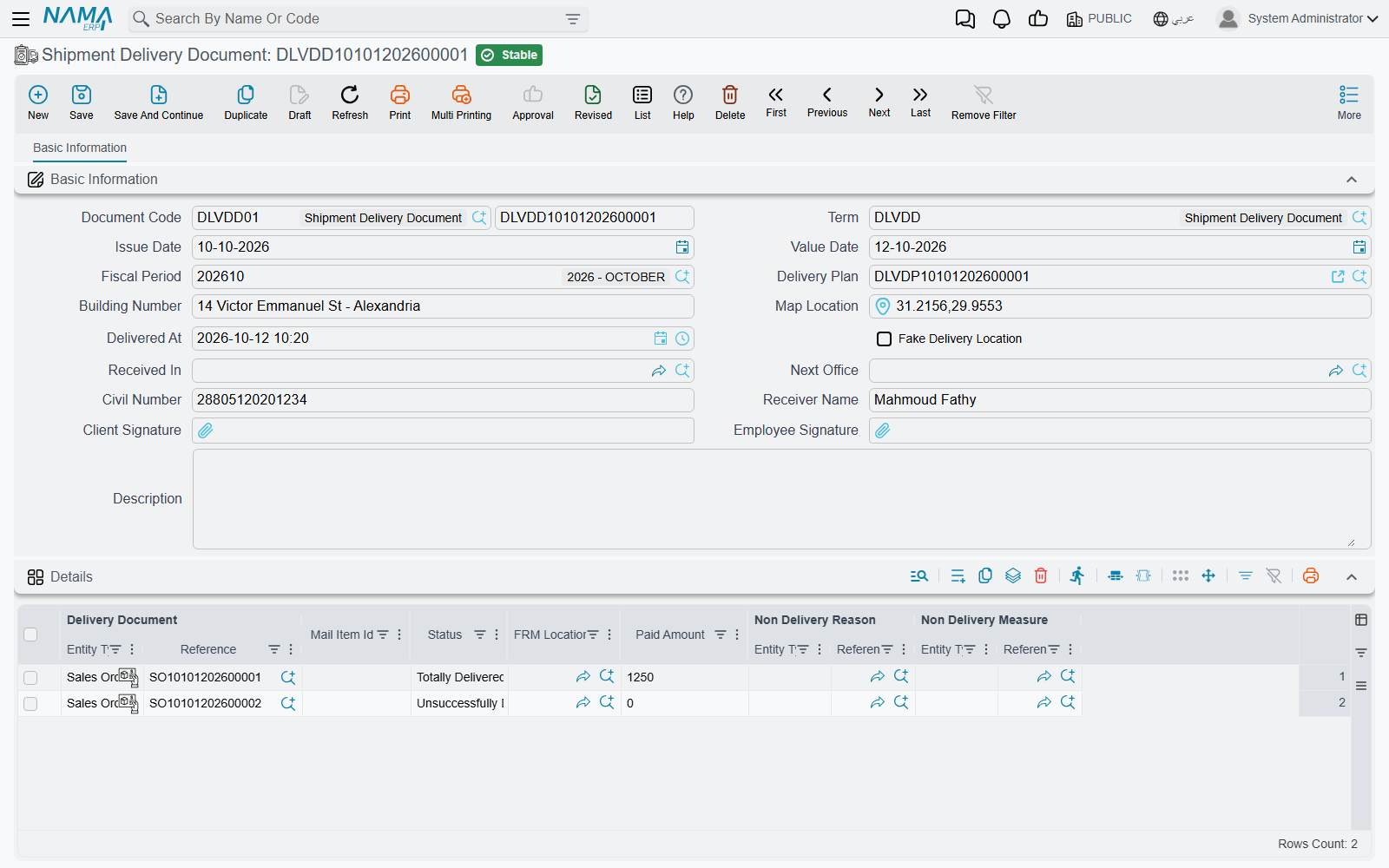The image size is (1389, 868).
Task: Open More toolbar options
Action: point(1349,102)
